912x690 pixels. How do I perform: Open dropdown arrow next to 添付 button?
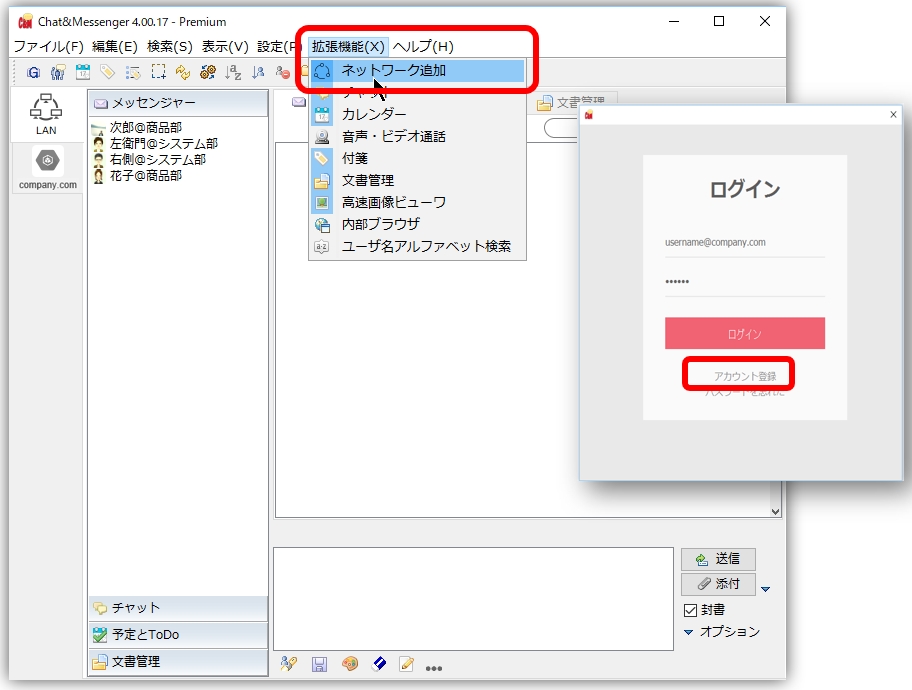point(766,589)
